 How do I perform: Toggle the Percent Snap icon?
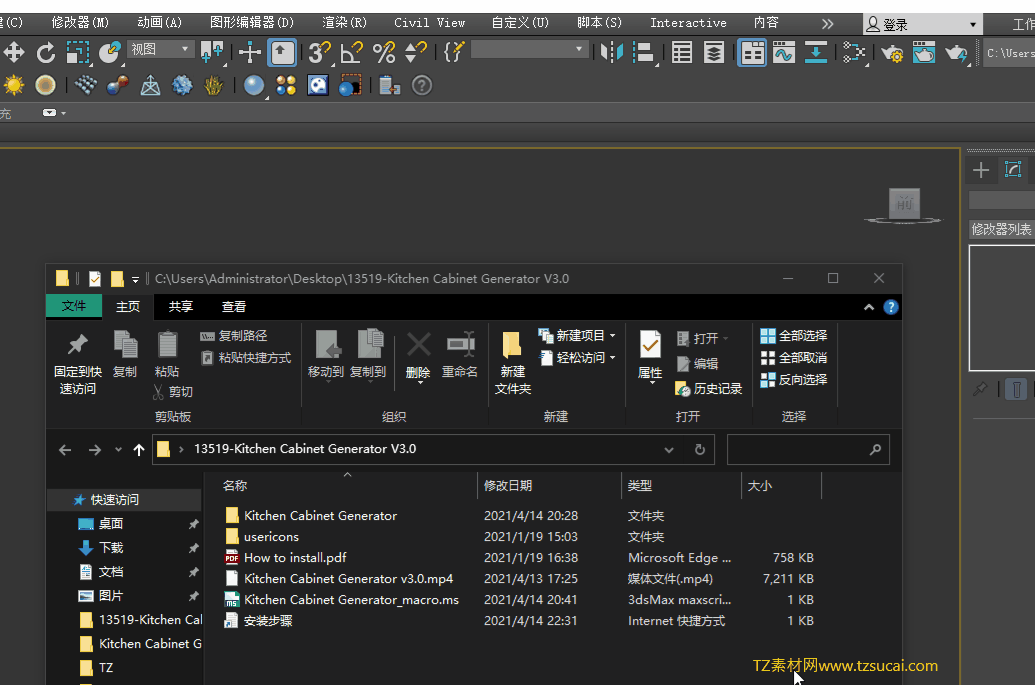384,51
